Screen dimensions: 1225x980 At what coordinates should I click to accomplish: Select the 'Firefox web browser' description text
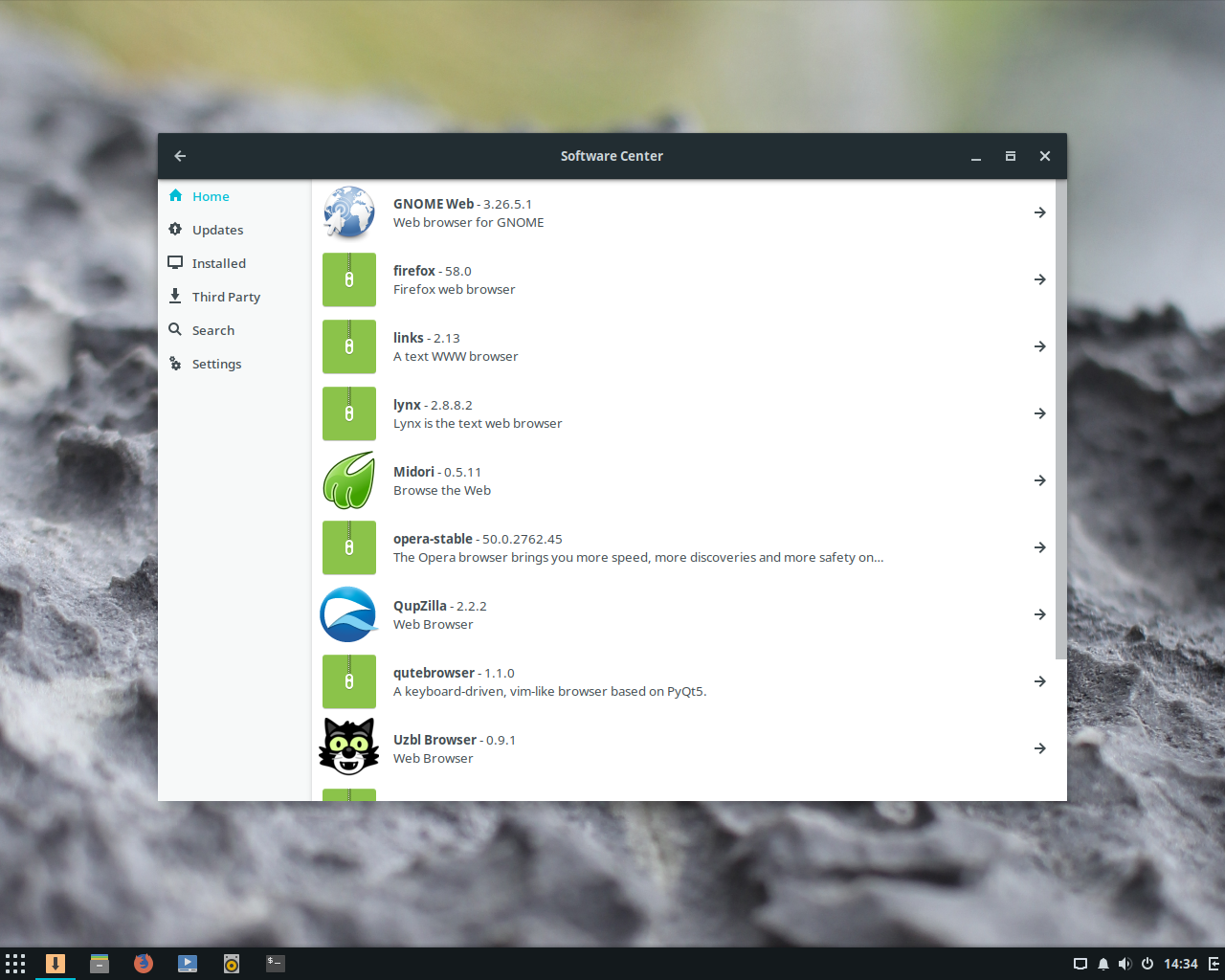click(x=454, y=289)
